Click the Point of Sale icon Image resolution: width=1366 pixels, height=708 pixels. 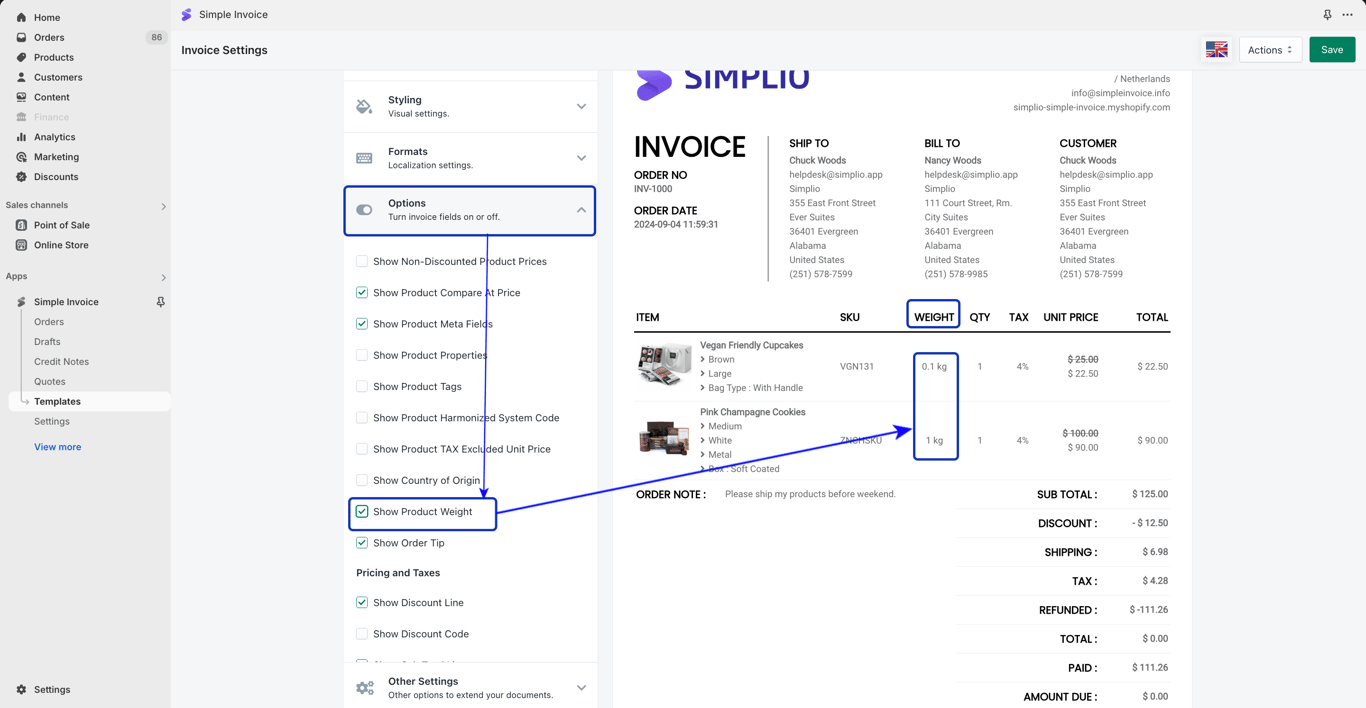coord(21,225)
